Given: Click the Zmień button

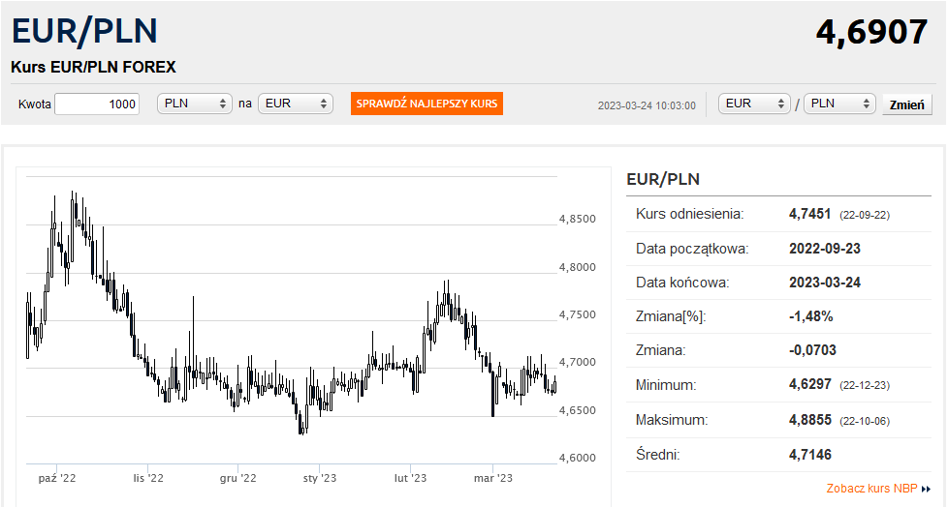Looking at the screenshot, I should [907, 105].
